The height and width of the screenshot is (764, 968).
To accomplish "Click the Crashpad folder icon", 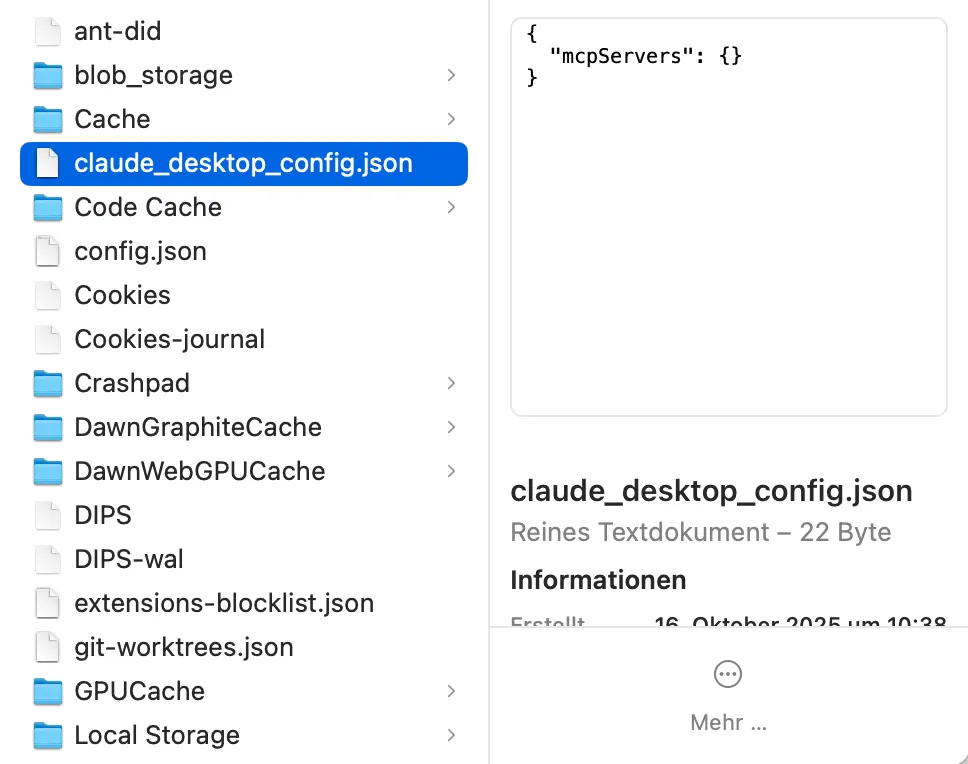I will 47,383.
